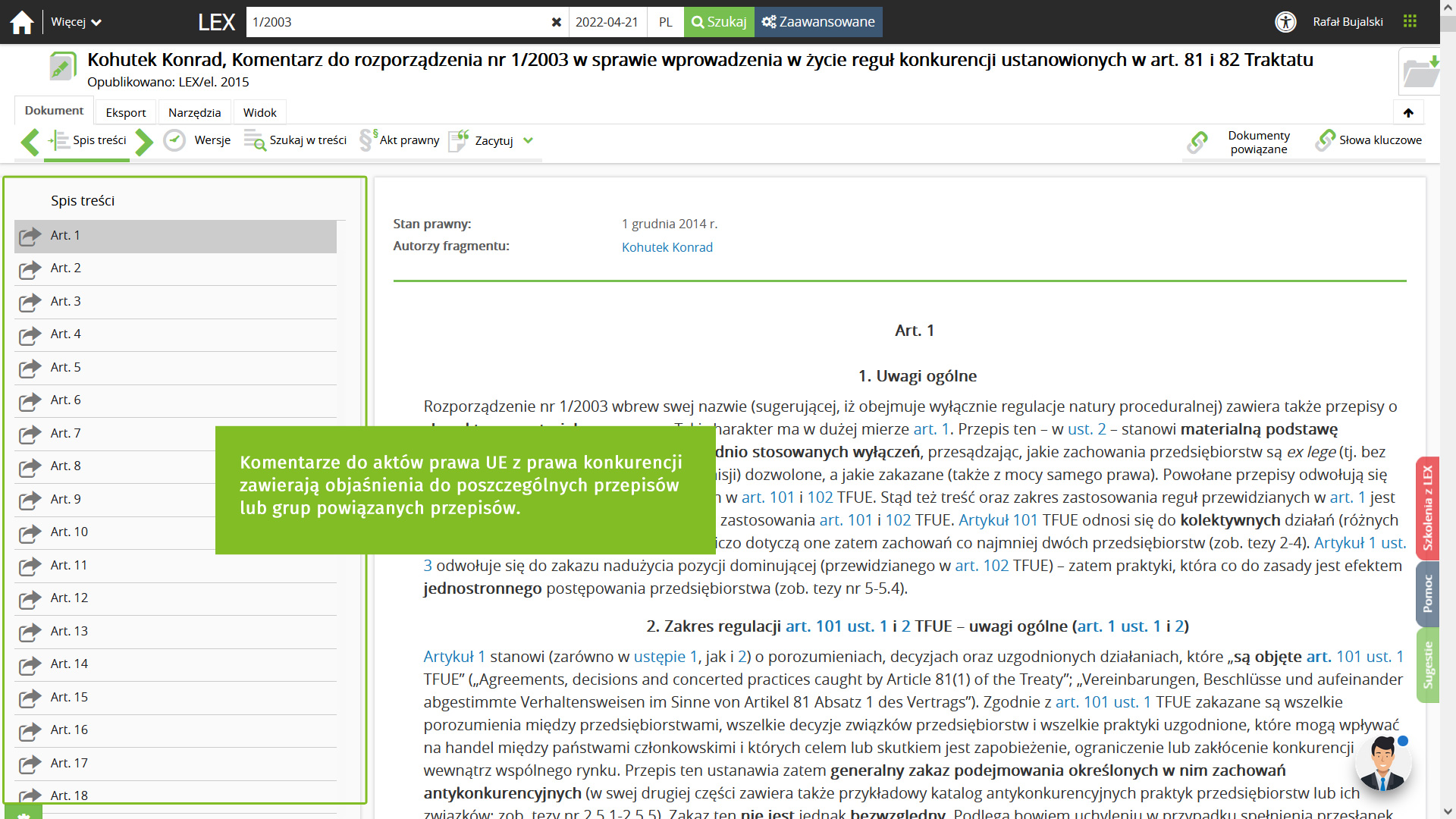Go to previous document arrow

tap(30, 142)
